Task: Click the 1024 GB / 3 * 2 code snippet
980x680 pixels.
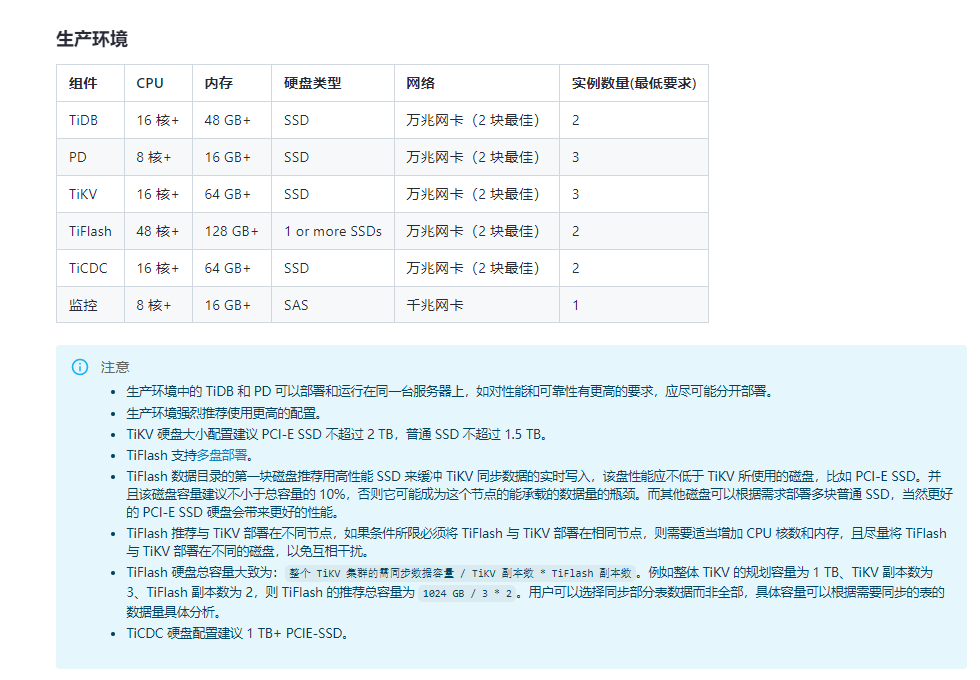Action: (x=468, y=593)
